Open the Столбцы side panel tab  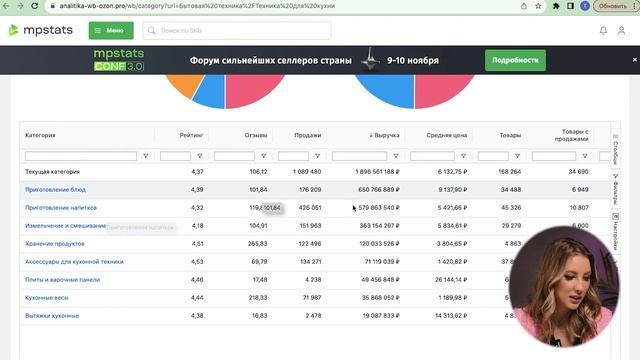pyautogui.click(x=616, y=149)
